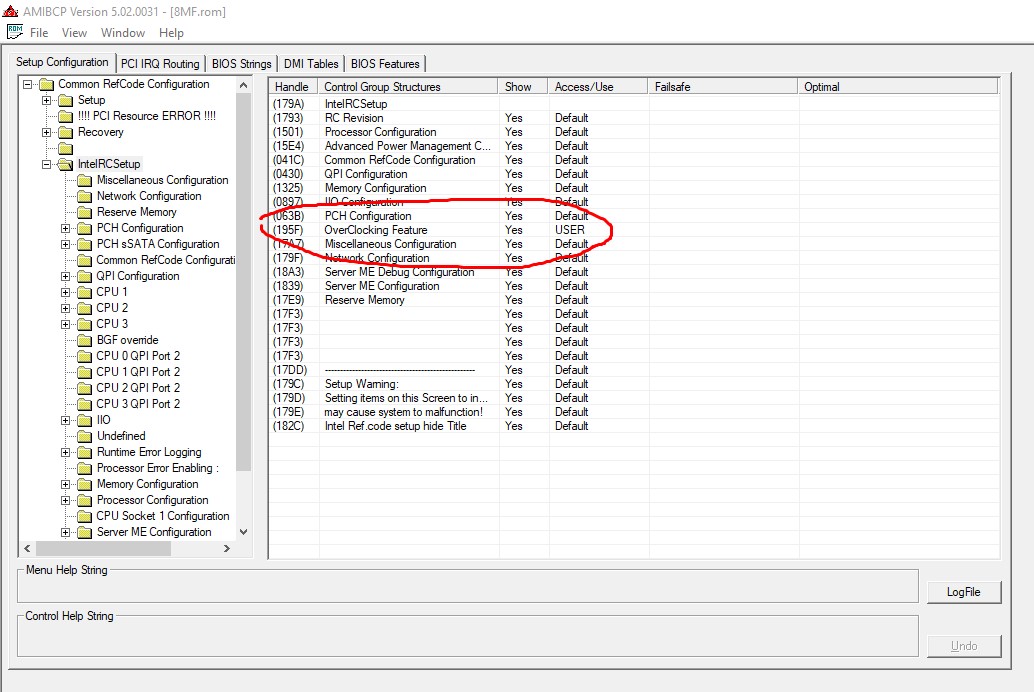Click the tree horizontal scrollbar right arrow
This screenshot has width=1034, height=692.
(227, 548)
